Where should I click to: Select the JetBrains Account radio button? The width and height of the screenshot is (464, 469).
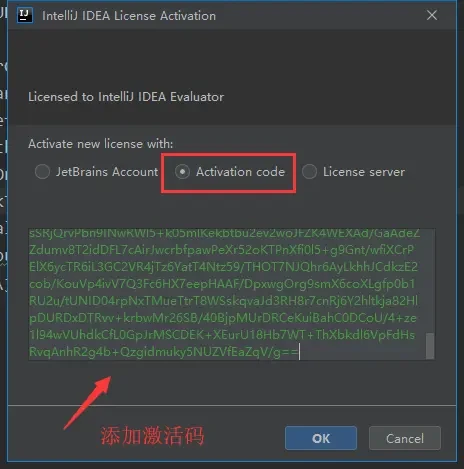[42, 172]
